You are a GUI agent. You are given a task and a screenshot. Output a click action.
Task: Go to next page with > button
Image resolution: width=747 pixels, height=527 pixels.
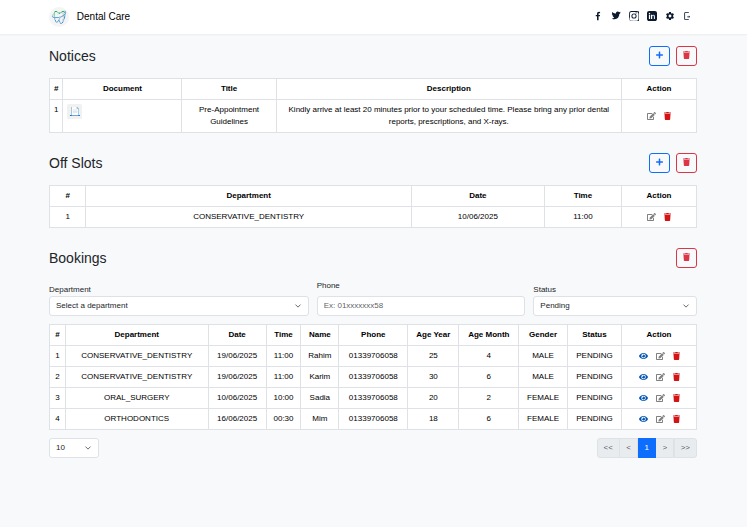pos(665,448)
